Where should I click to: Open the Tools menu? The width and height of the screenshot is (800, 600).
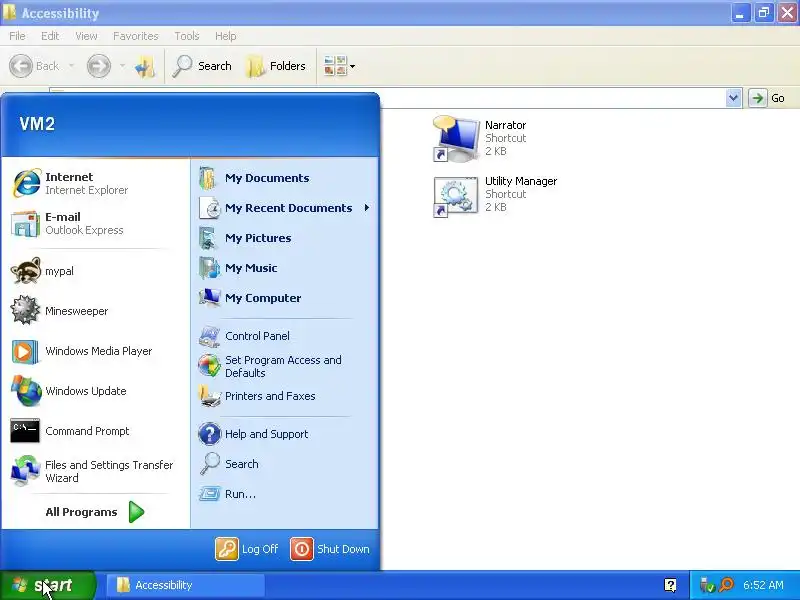tap(187, 36)
